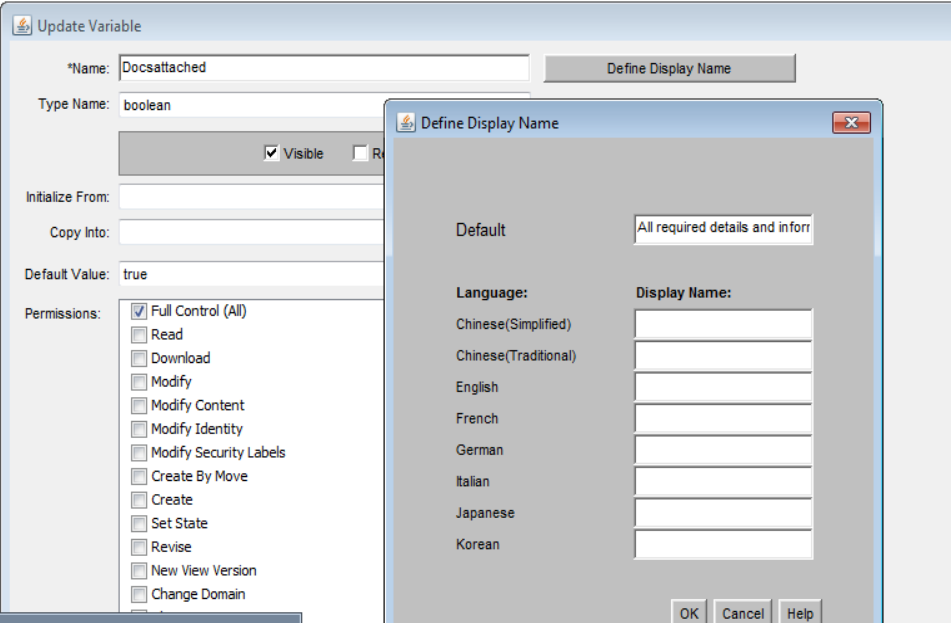Image resolution: width=951 pixels, height=623 pixels.
Task: Click the Japanese display name input
Action: (723, 513)
